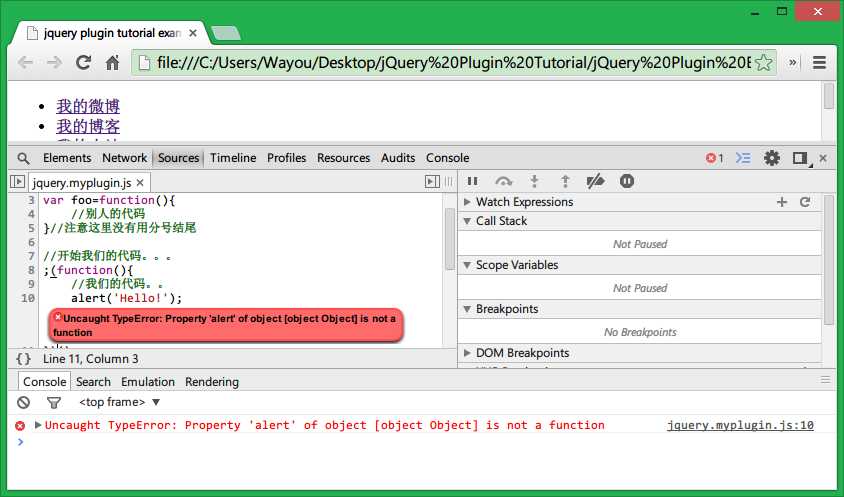This screenshot has height=497, width=844.
Task: Open DevTools settings gear
Action: [x=772, y=158]
